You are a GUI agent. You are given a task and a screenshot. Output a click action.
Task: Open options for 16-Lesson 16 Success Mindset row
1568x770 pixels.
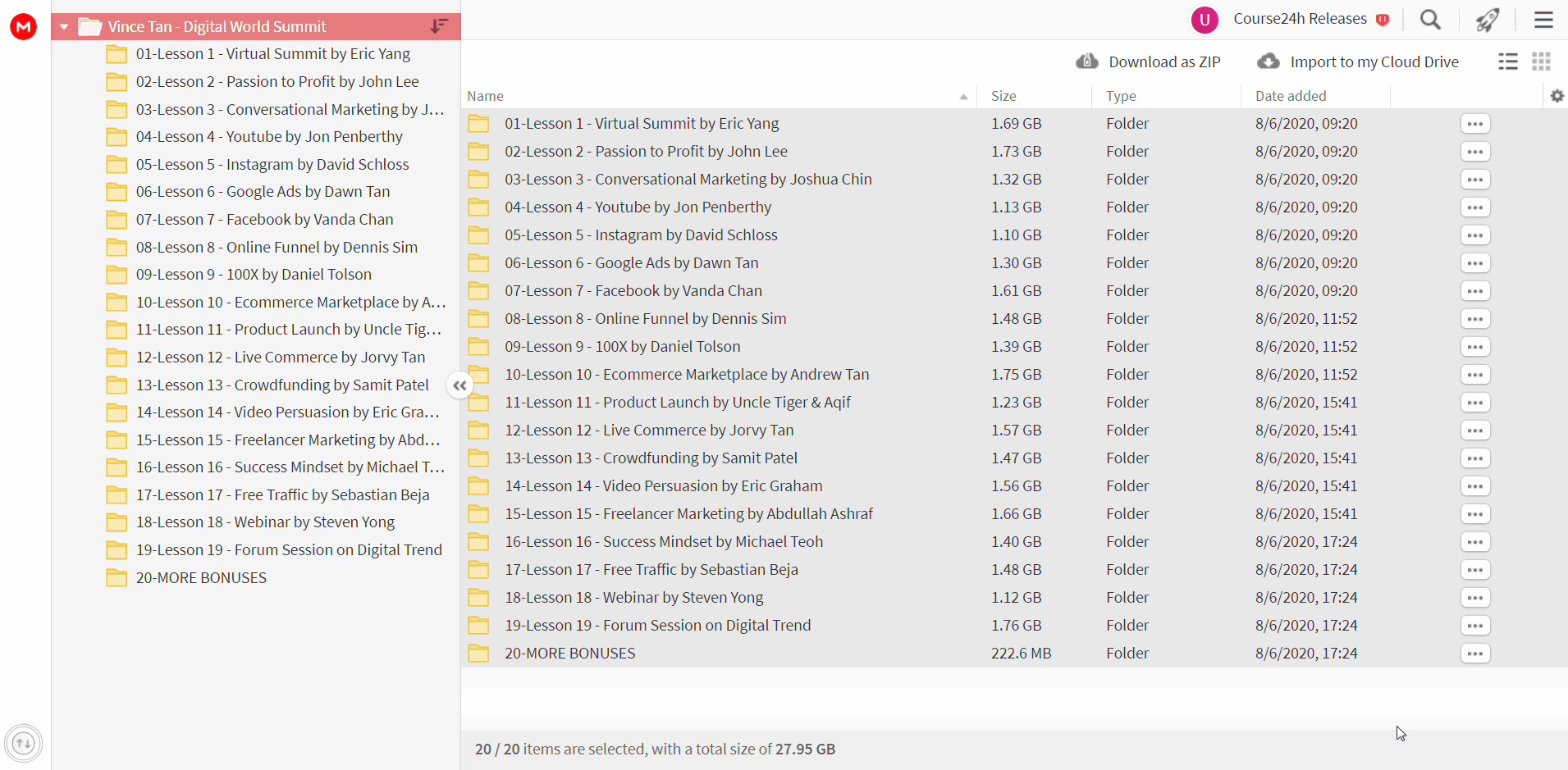(x=1475, y=542)
